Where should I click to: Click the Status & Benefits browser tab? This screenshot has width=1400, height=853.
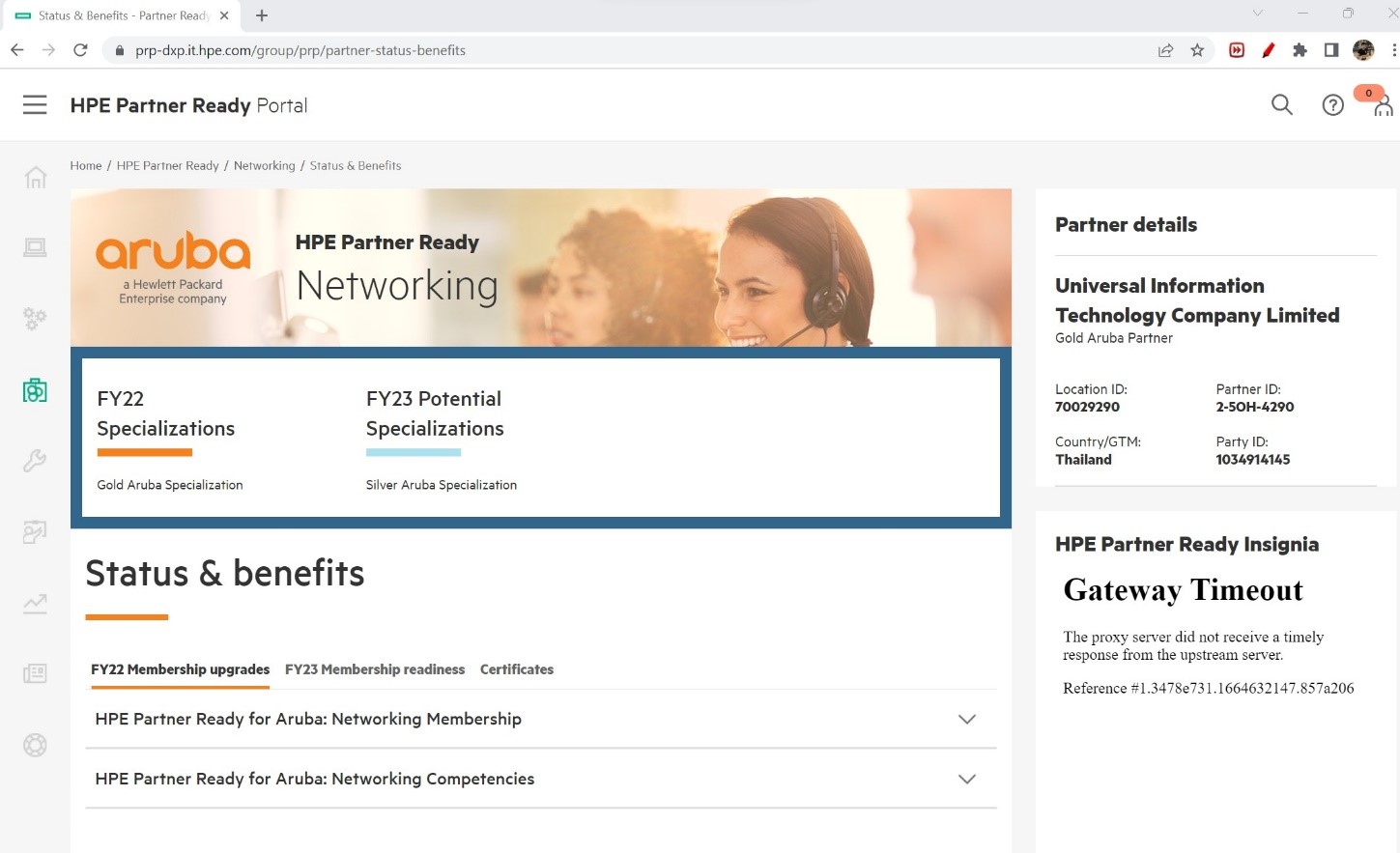point(124,15)
